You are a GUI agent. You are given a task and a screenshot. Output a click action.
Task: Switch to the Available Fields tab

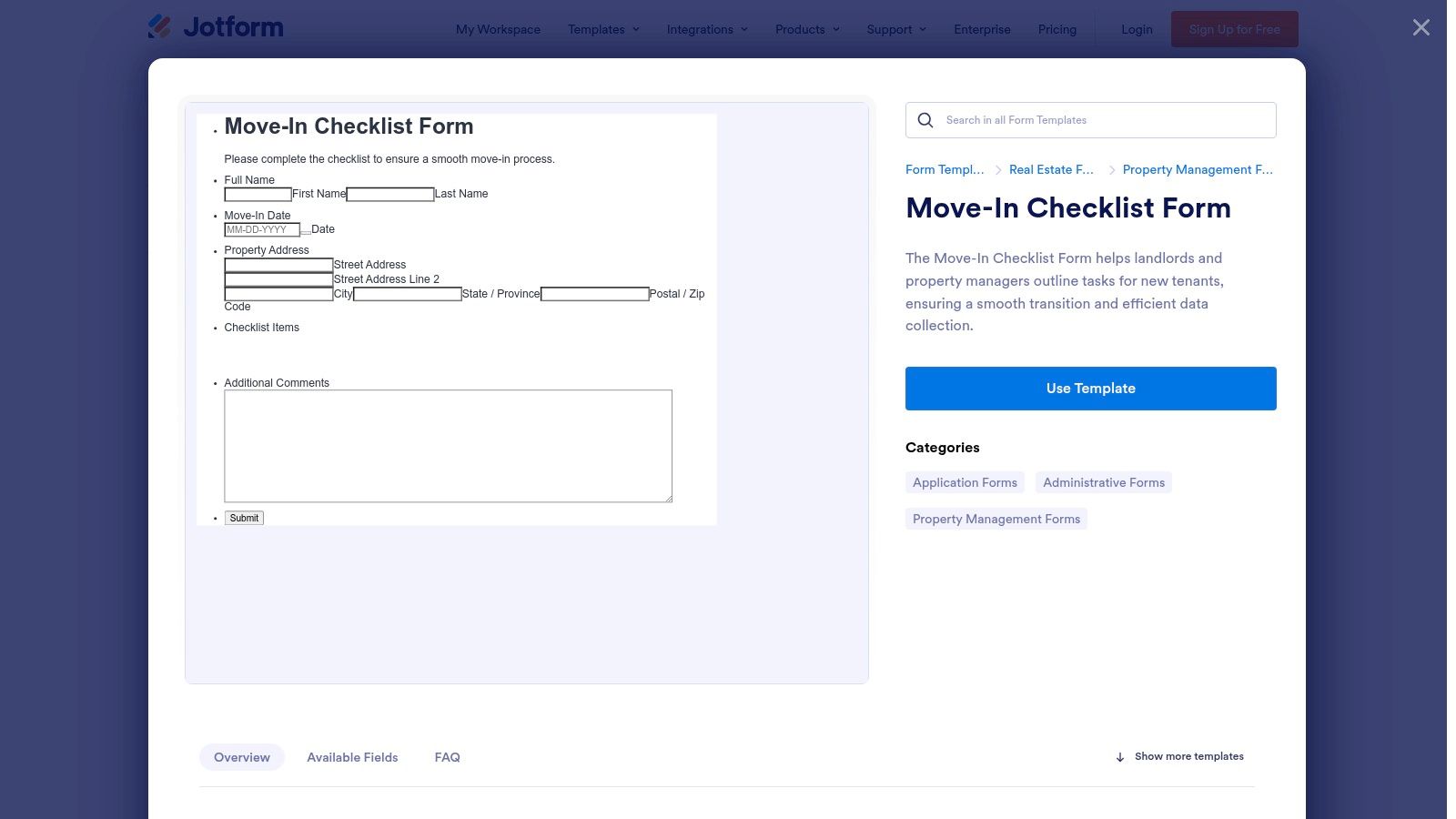(x=352, y=756)
